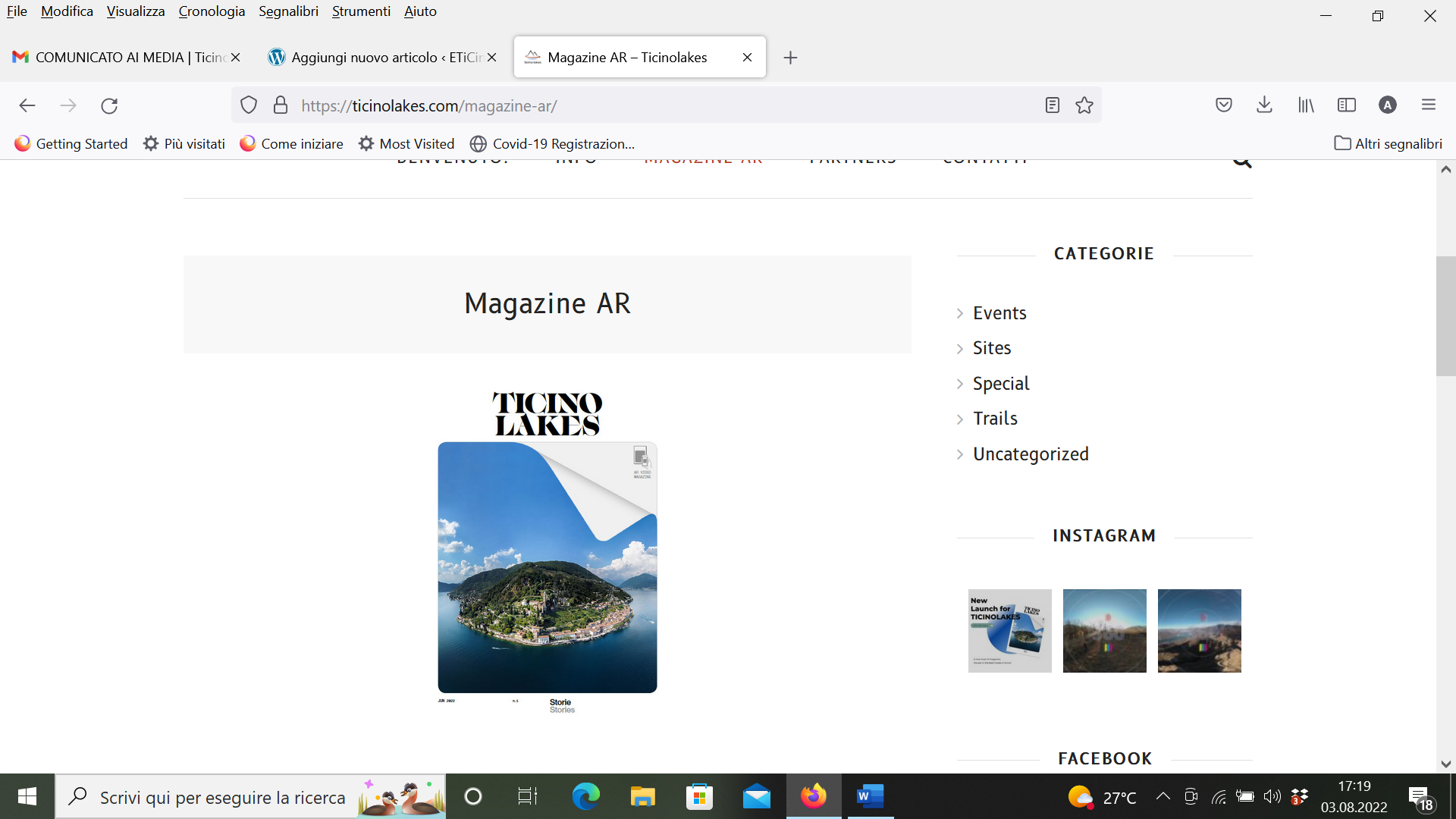The width and height of the screenshot is (1456, 819).
Task: Open Most Visited bookmarks folder
Action: (x=406, y=144)
